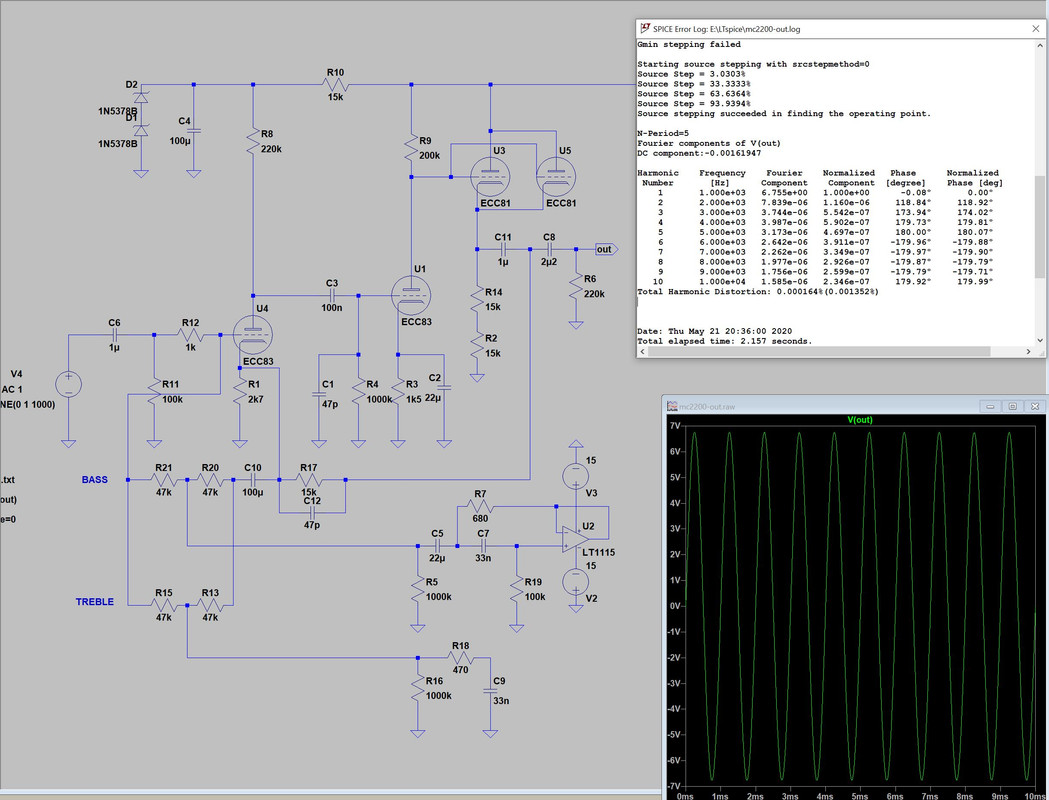The image size is (1049, 800).
Task: Click the error log scroll-left arrow
Action: [643, 352]
